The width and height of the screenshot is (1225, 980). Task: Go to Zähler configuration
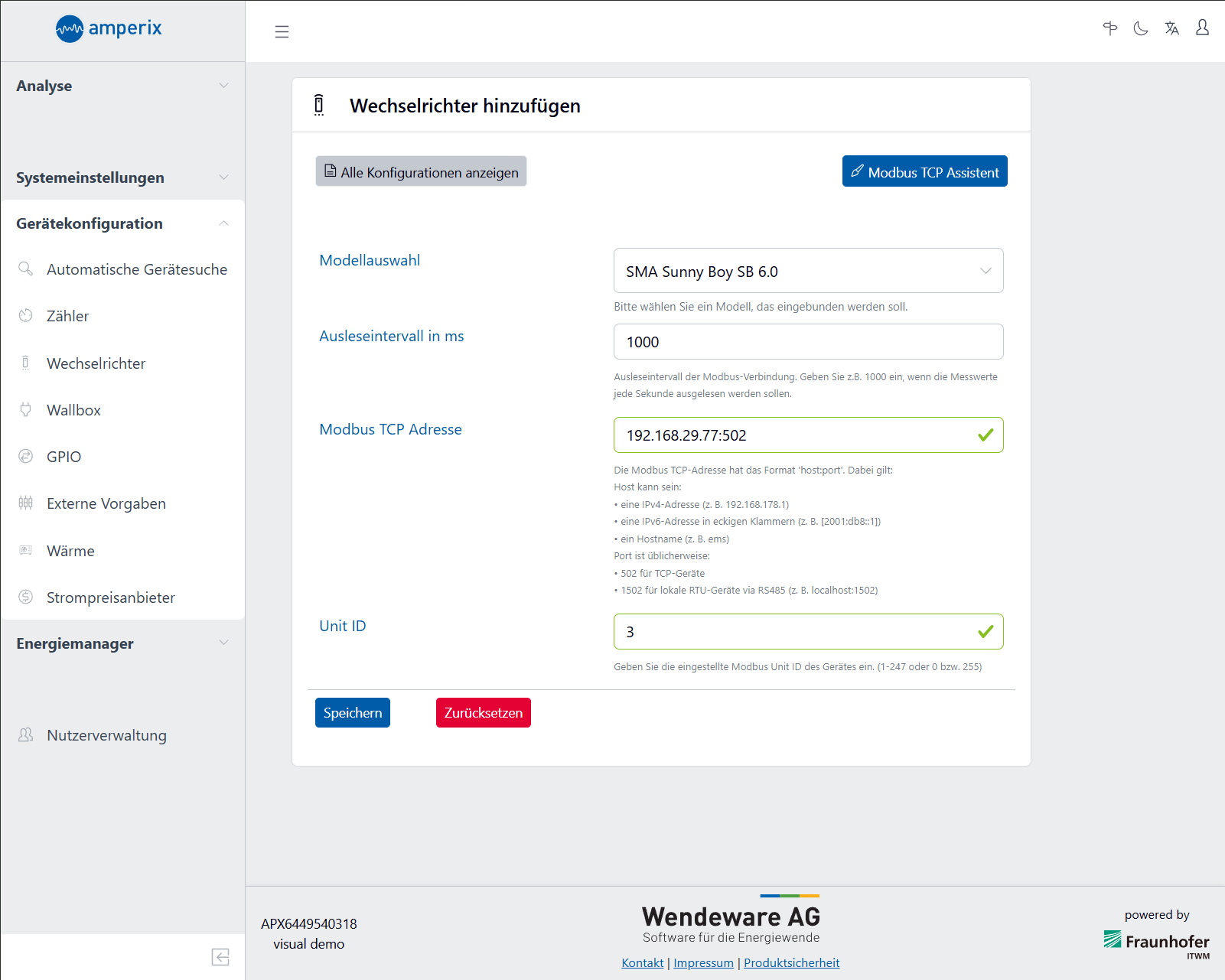[x=67, y=316]
